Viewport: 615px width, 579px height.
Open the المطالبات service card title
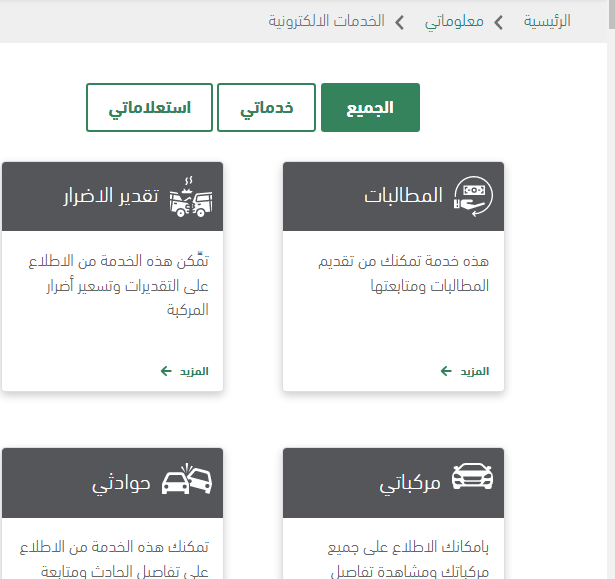coord(403,196)
